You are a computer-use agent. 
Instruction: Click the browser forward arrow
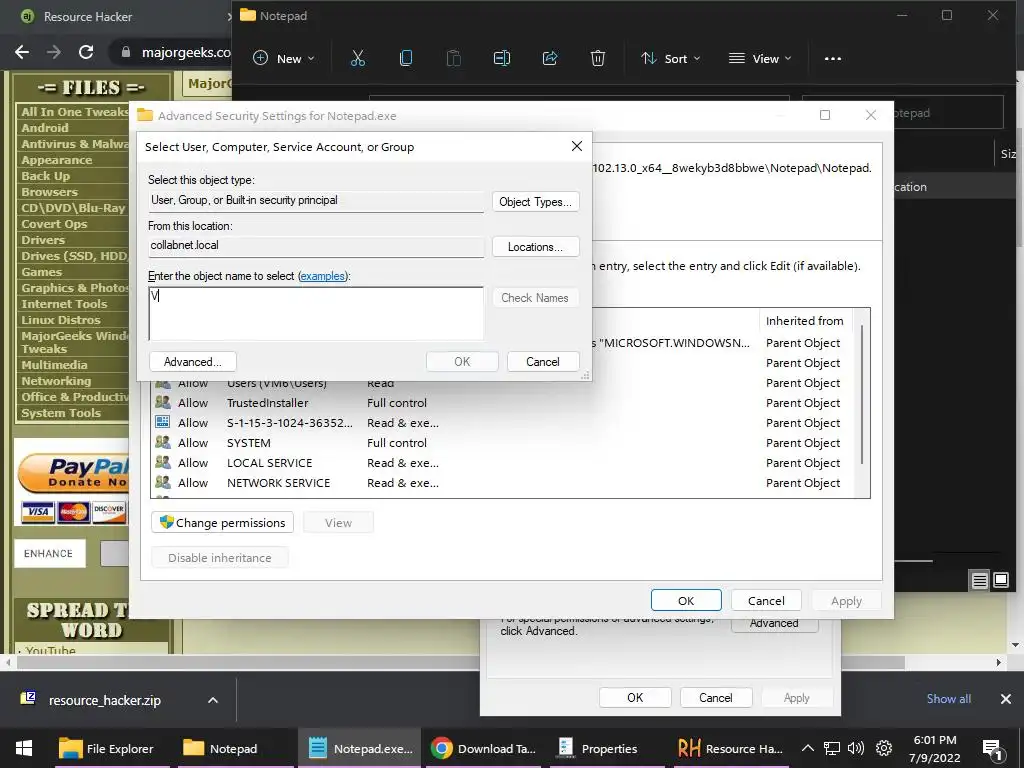54,52
